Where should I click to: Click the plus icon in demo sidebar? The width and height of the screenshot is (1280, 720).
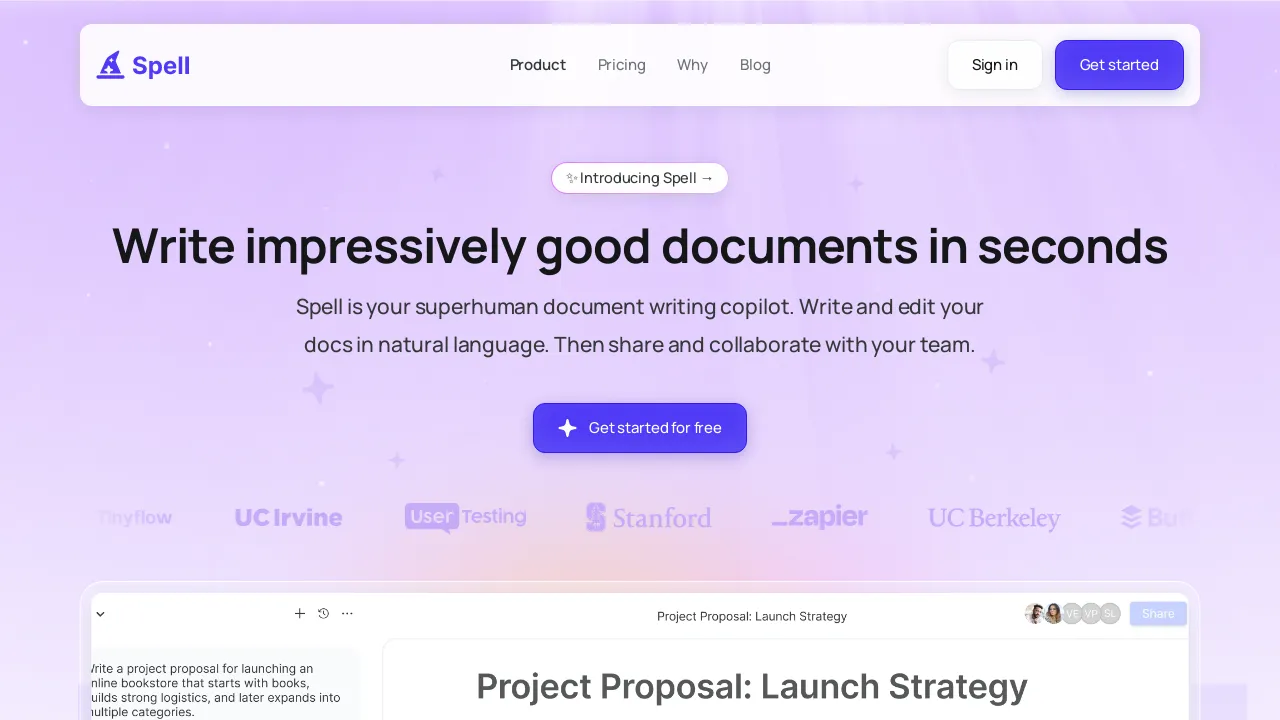tap(299, 613)
